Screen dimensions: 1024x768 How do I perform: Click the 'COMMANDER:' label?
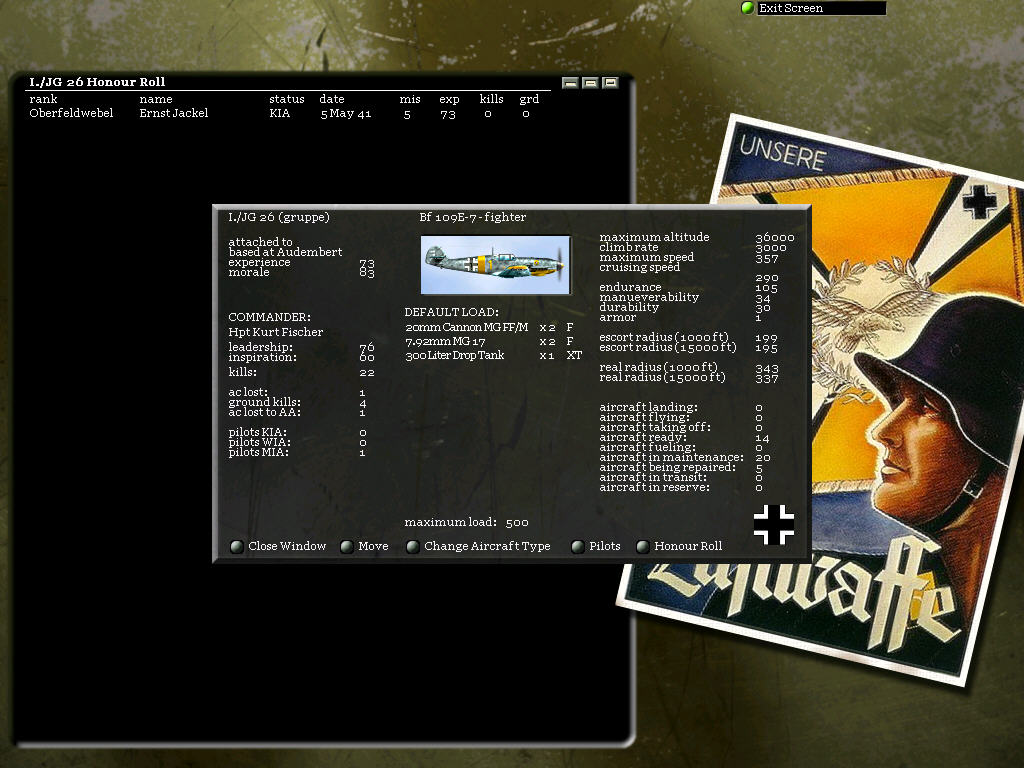[269, 317]
